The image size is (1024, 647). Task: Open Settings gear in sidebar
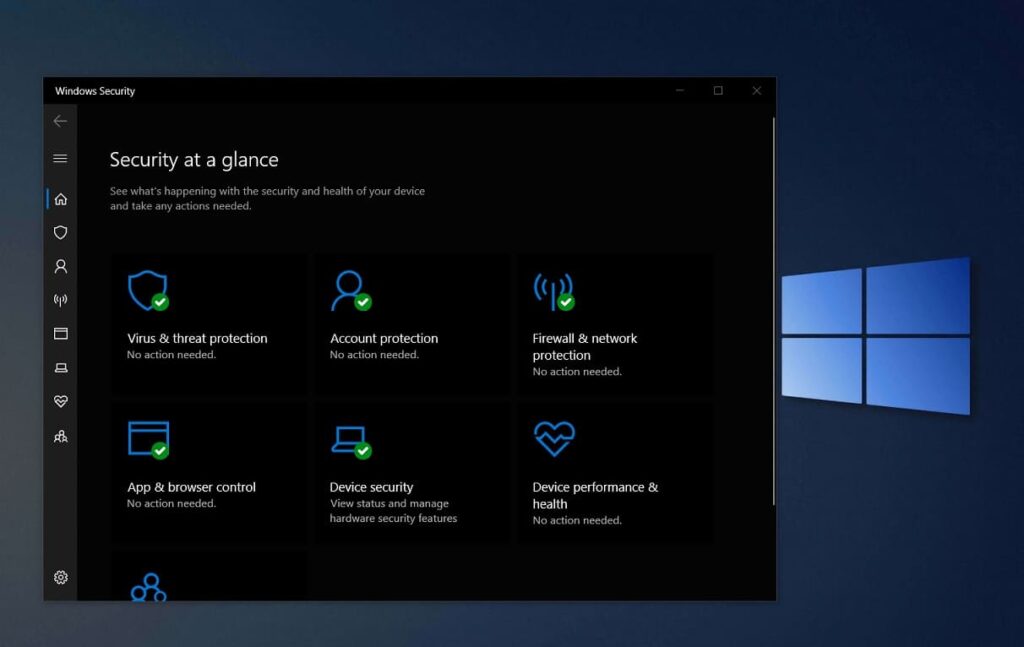pos(61,577)
